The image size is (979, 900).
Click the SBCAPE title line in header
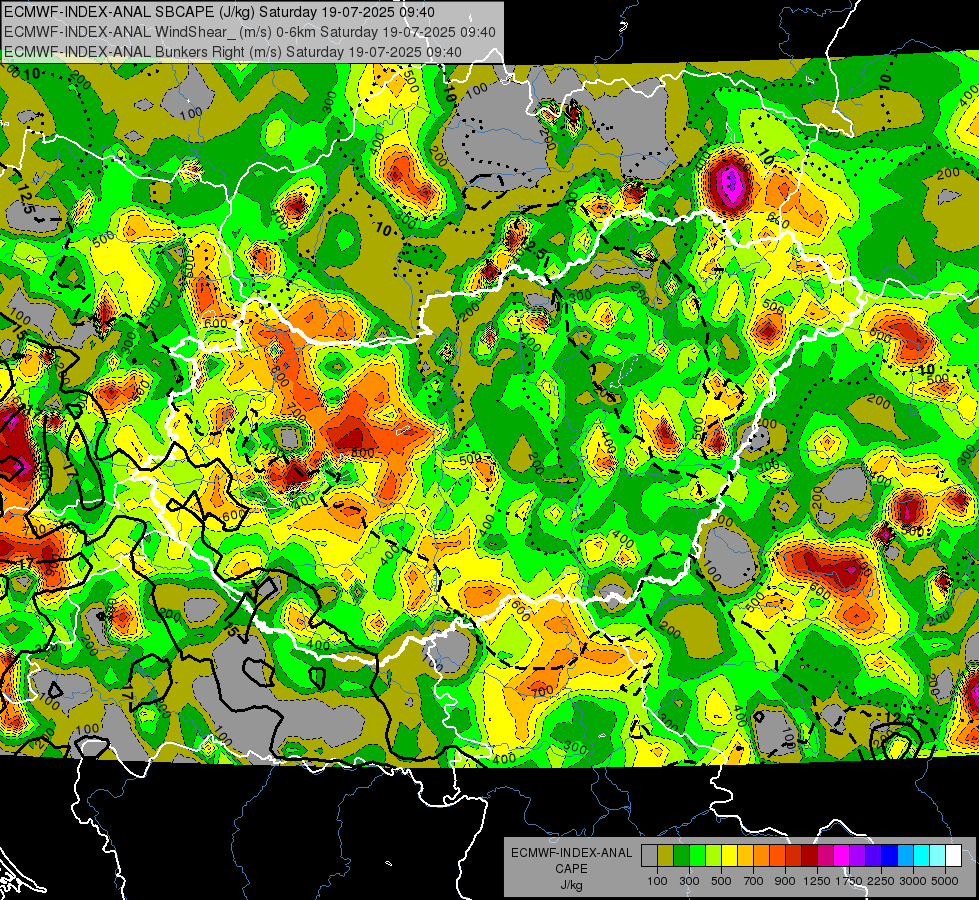[x=219, y=12]
